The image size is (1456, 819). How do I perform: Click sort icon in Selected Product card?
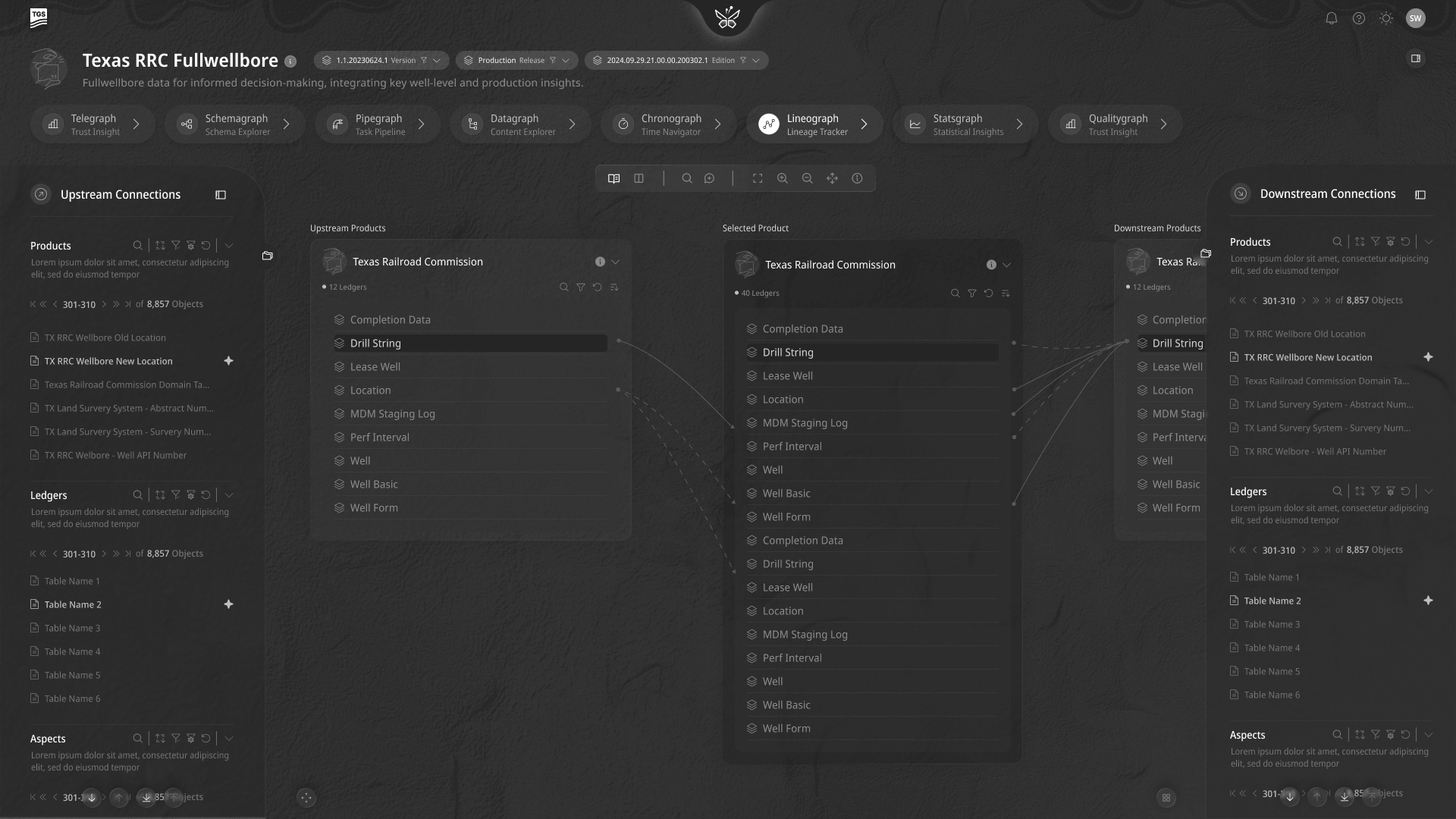(1006, 293)
